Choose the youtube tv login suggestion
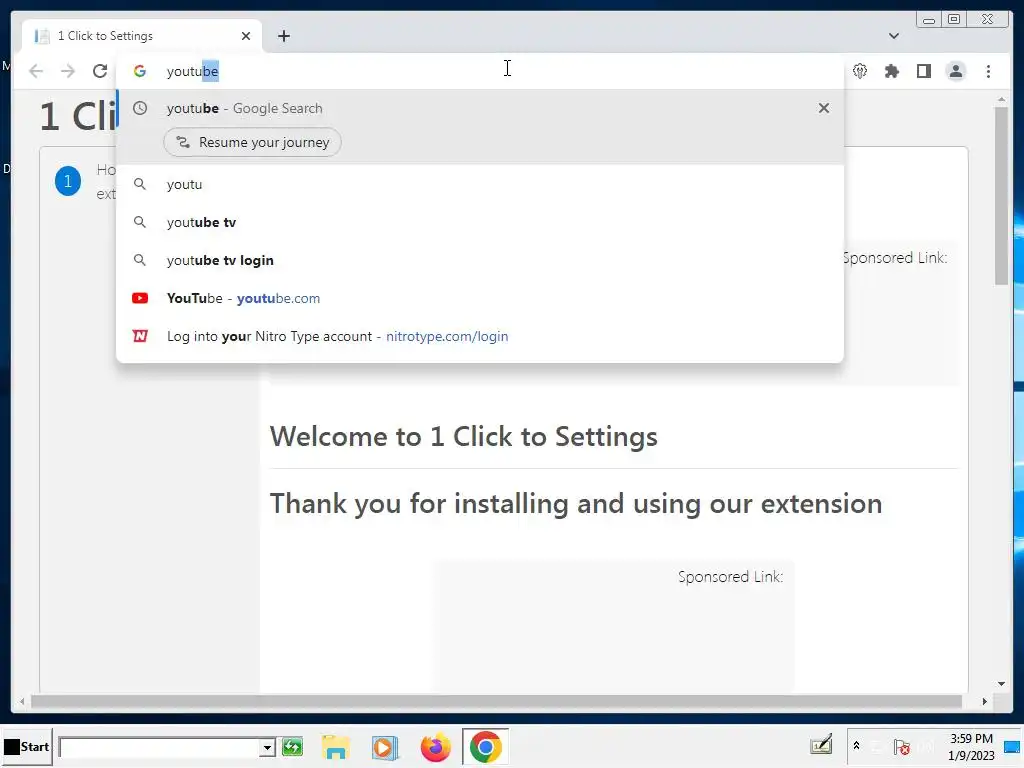Screen dimensions: 1024x768 click(x=480, y=260)
